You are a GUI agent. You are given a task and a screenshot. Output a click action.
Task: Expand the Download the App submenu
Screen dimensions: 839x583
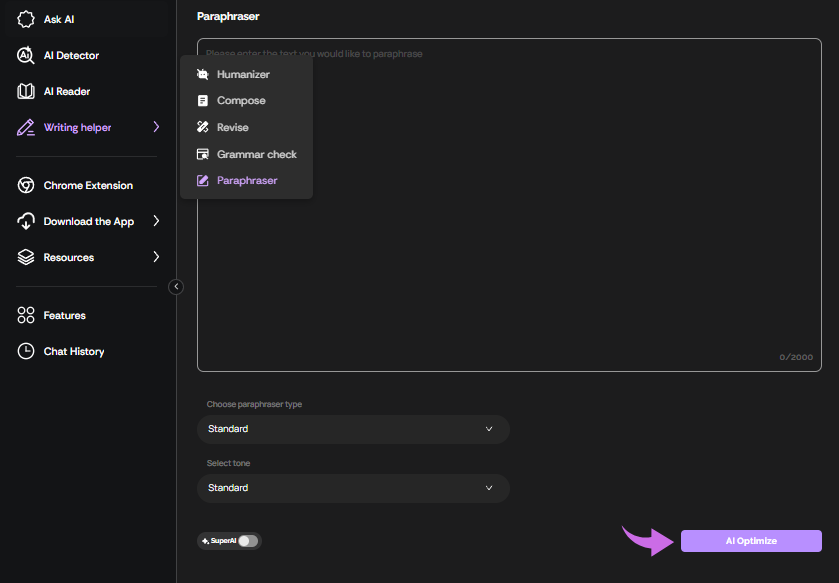pyautogui.click(x=157, y=221)
